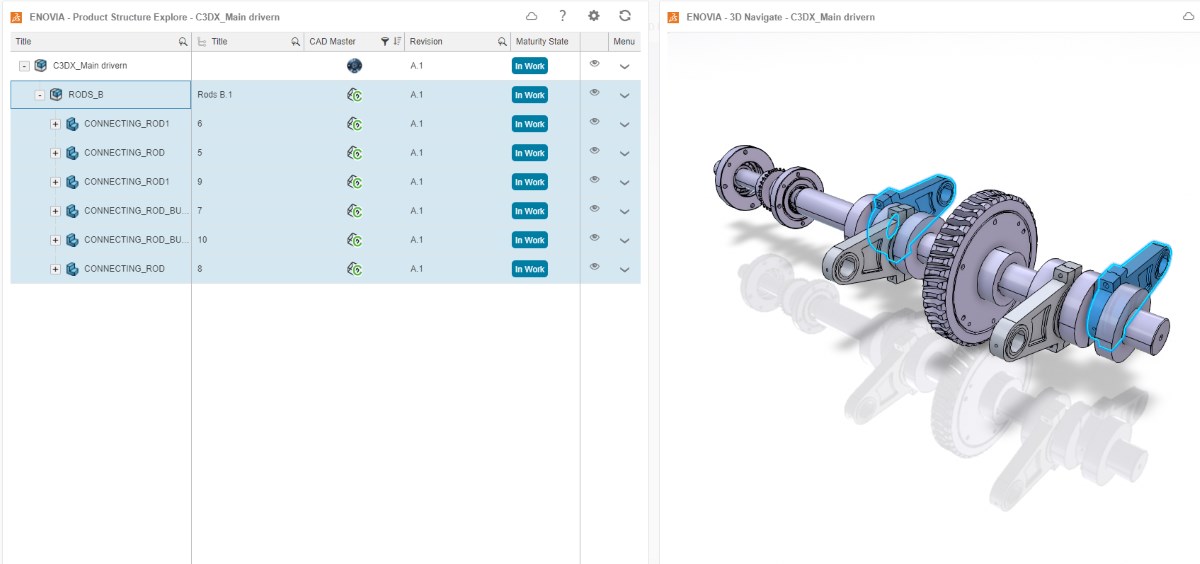Click the filter funnel icon in CAD Master column
This screenshot has width=1200, height=564.
coord(385,42)
